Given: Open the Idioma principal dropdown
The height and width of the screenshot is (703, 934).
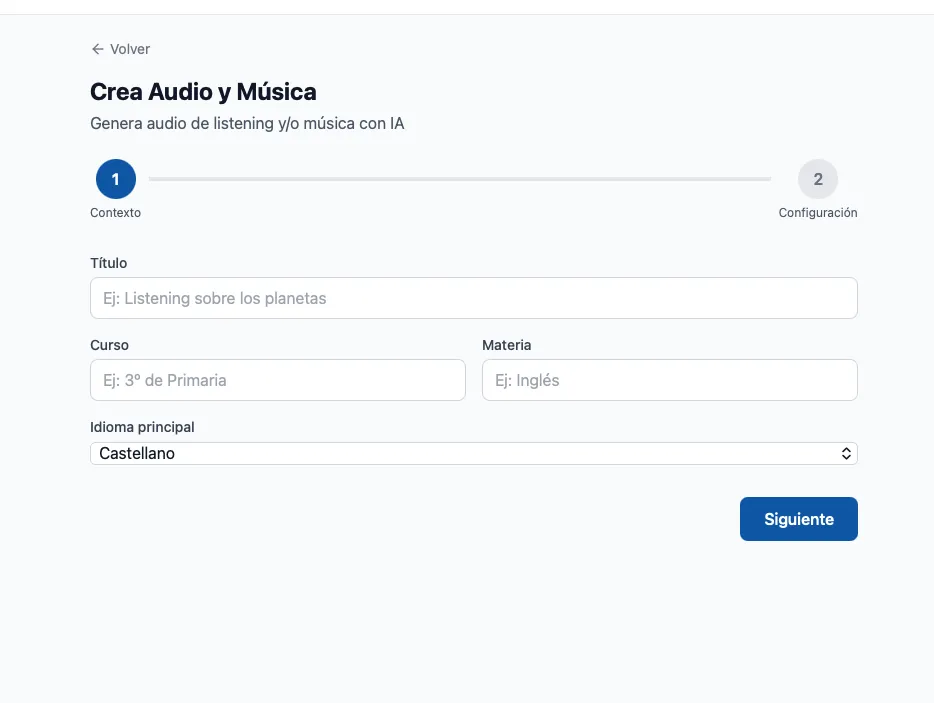Looking at the screenshot, I should [474, 453].
